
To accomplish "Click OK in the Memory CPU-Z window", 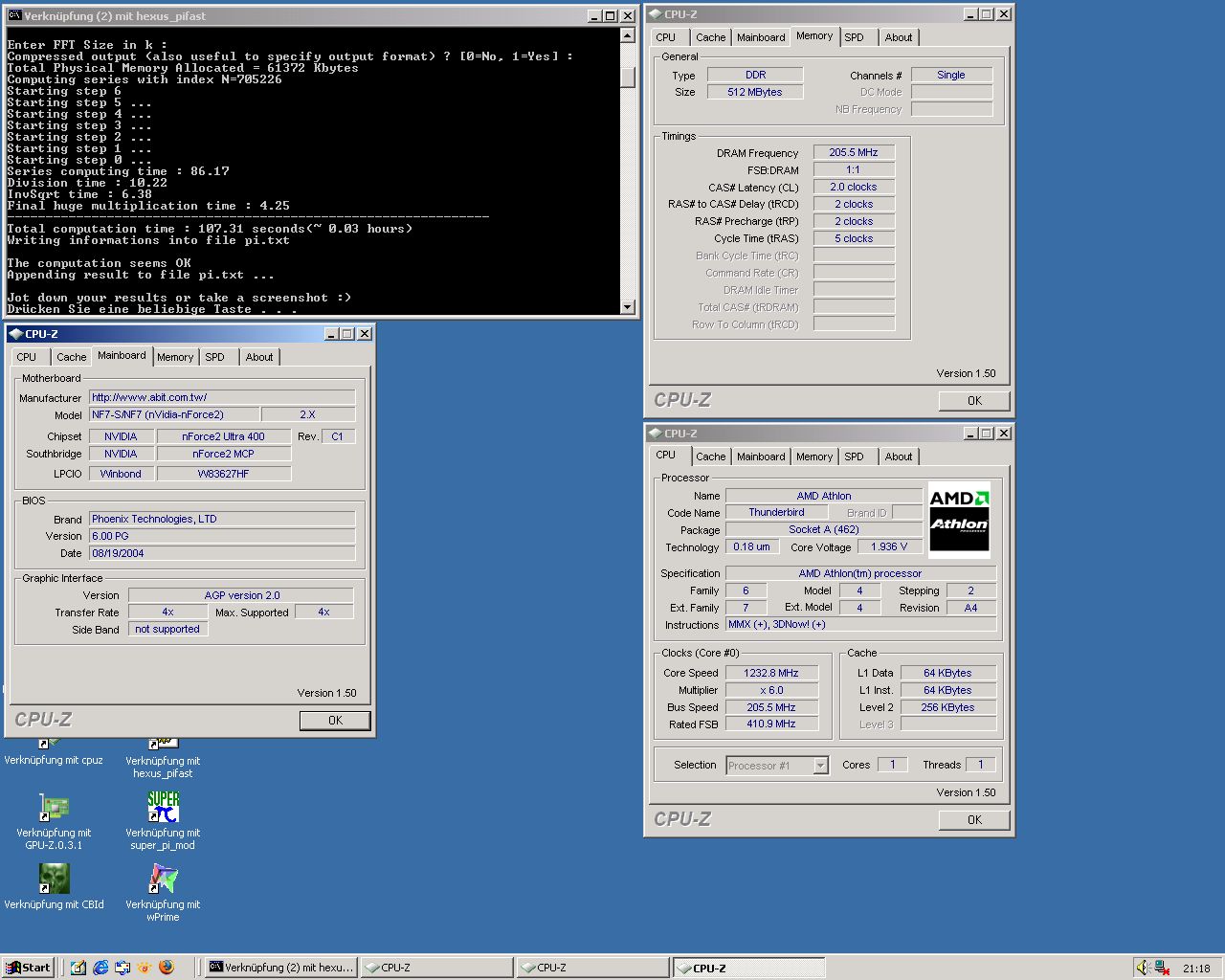I will click(x=974, y=400).
